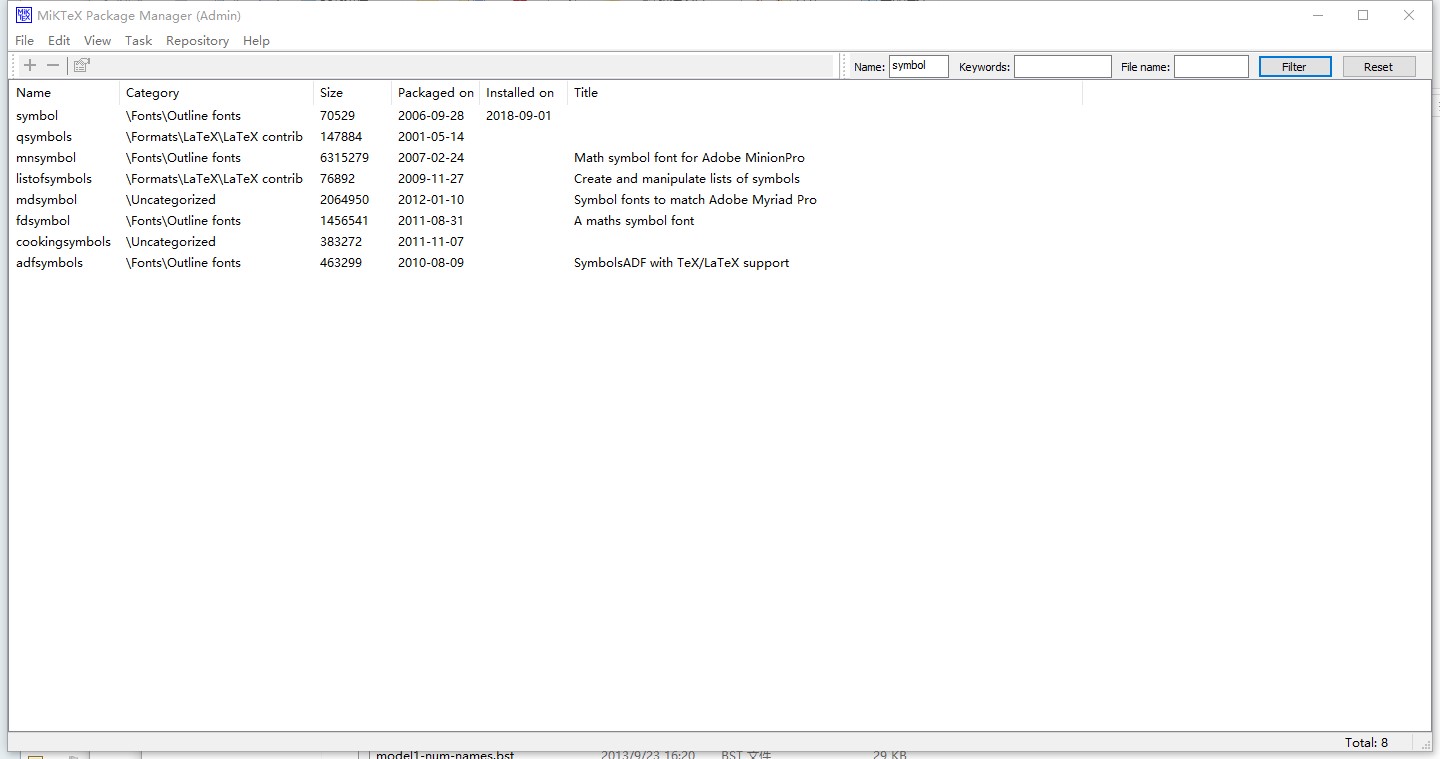Open the View menu
Viewport: 1440px width, 759px height.
click(x=97, y=40)
